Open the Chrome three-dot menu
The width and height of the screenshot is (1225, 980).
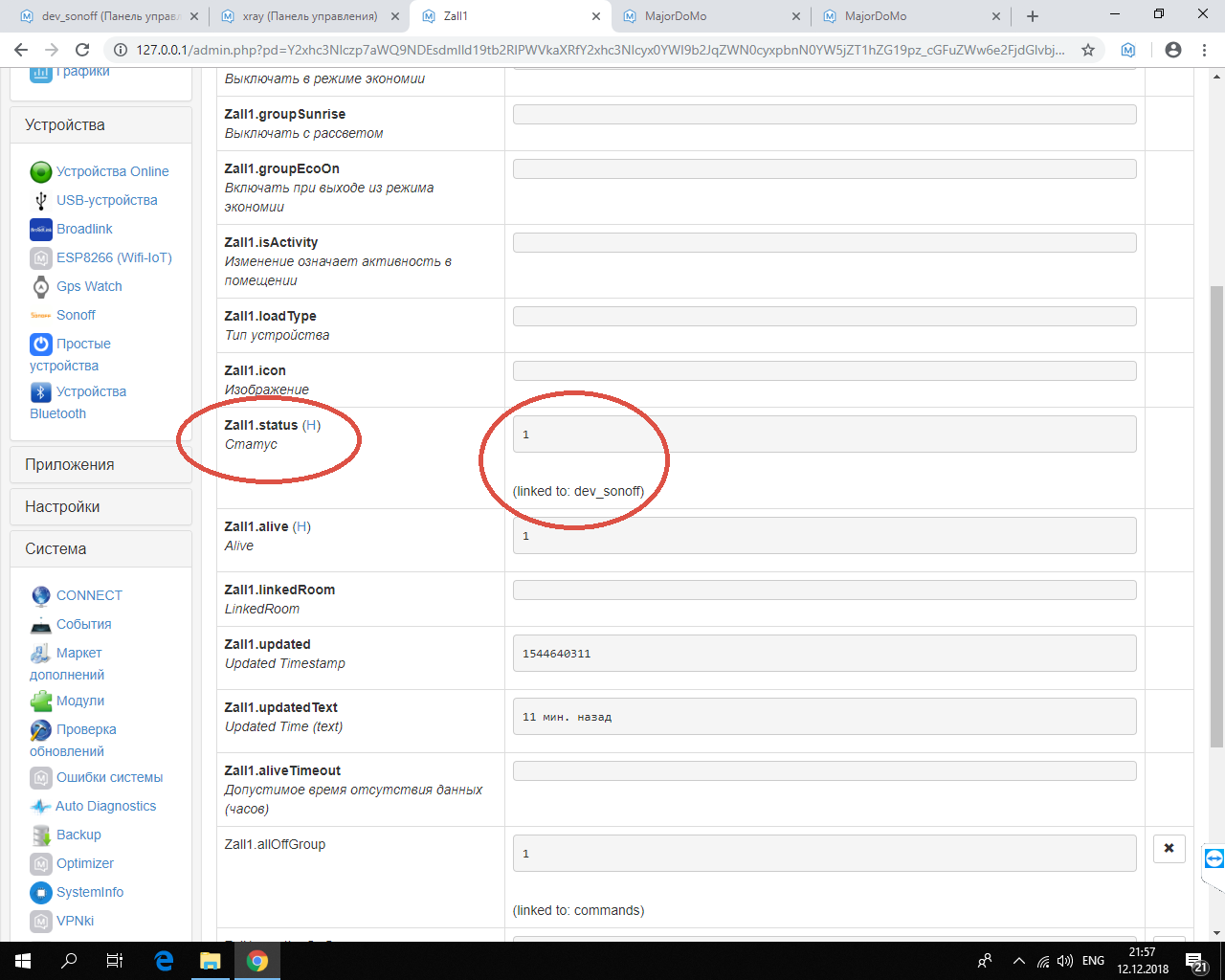[1204, 50]
